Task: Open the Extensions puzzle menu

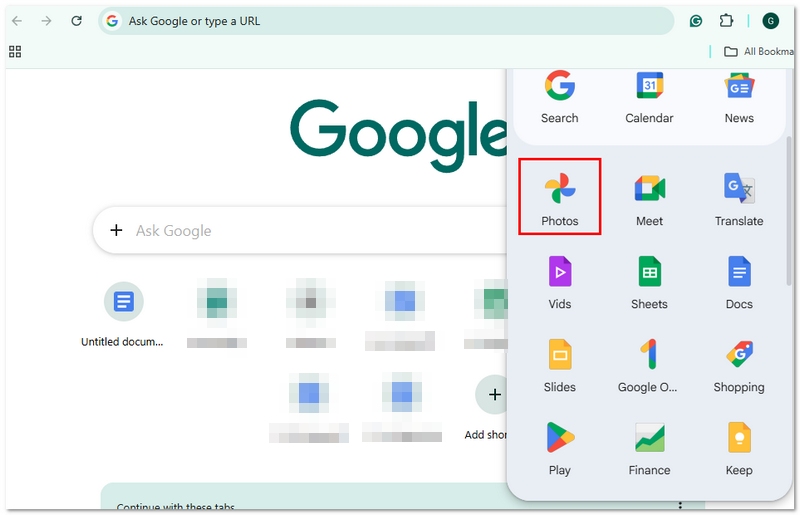Action: pos(726,21)
